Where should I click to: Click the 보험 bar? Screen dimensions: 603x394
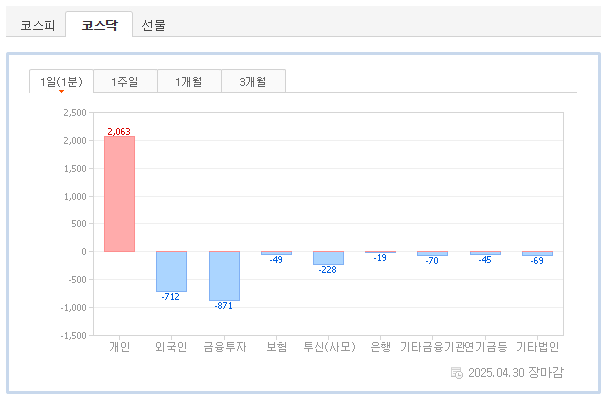coord(276,253)
